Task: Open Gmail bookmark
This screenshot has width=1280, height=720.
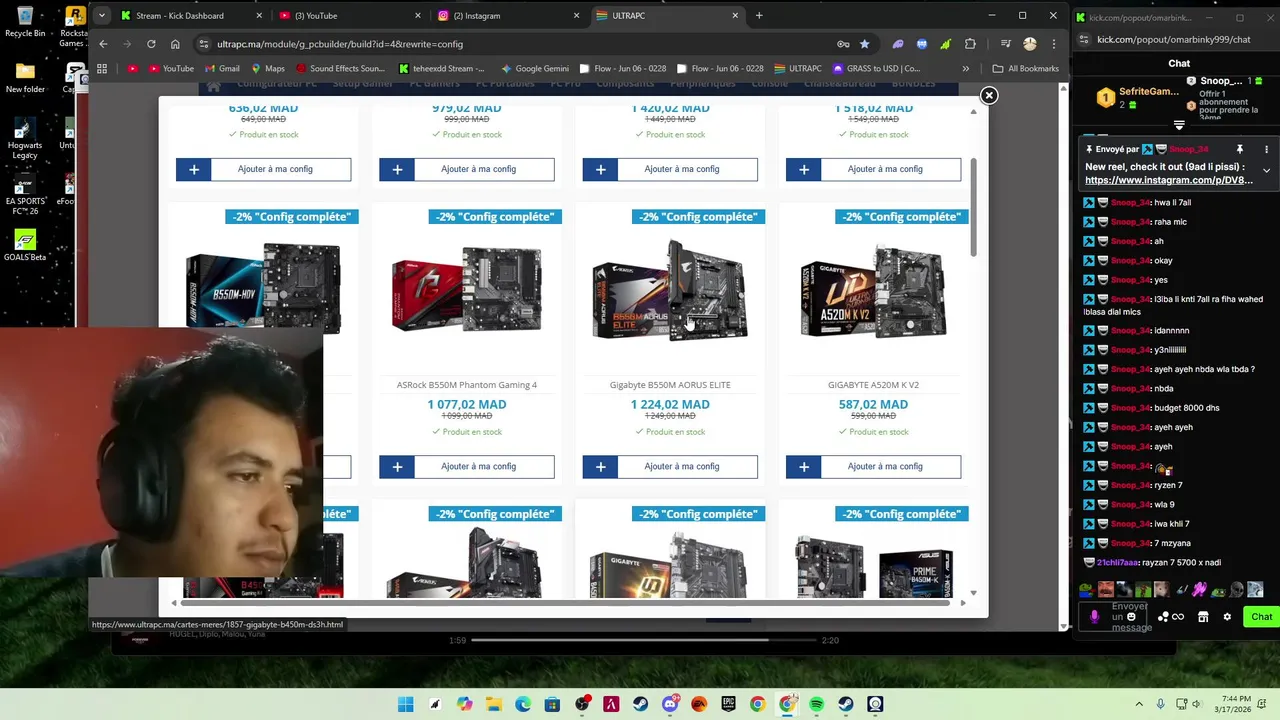Action: pyautogui.click(x=222, y=69)
